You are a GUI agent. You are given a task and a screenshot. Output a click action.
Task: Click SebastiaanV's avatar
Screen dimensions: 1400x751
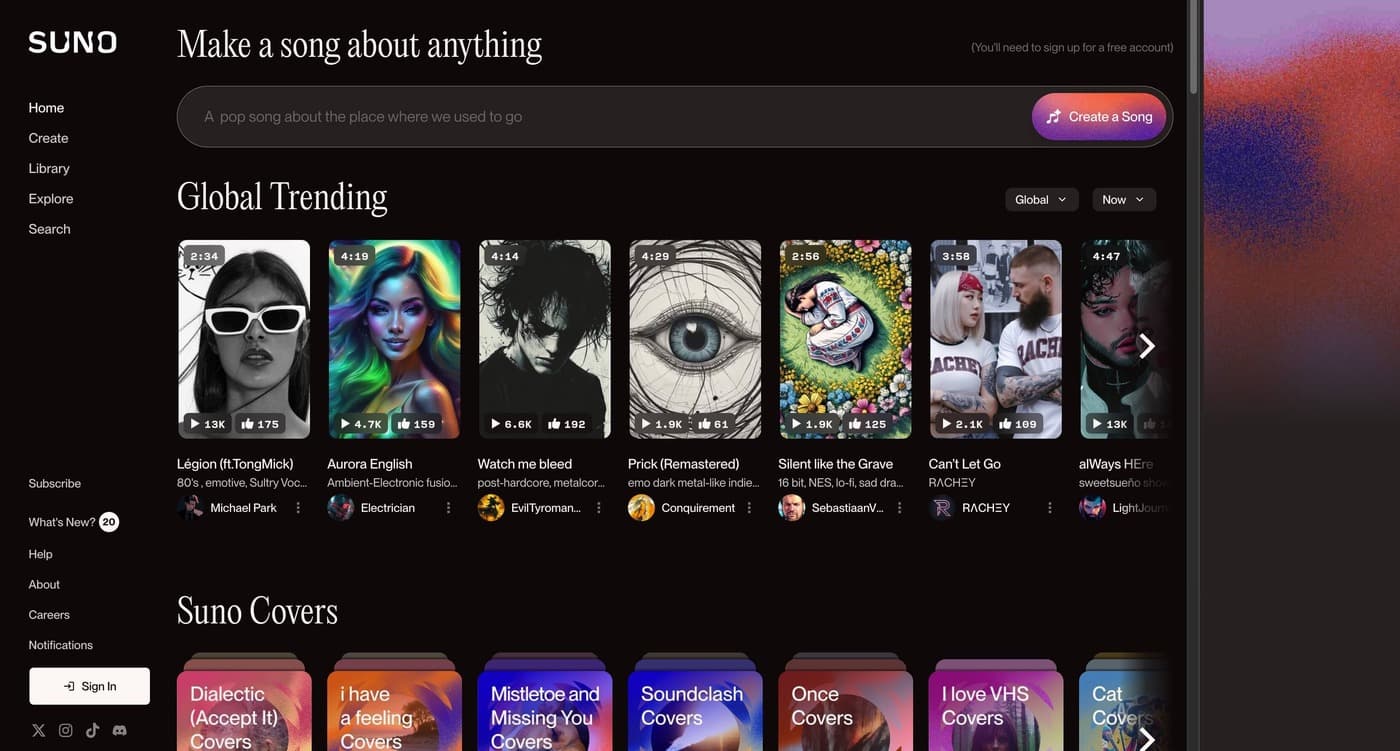click(x=792, y=508)
